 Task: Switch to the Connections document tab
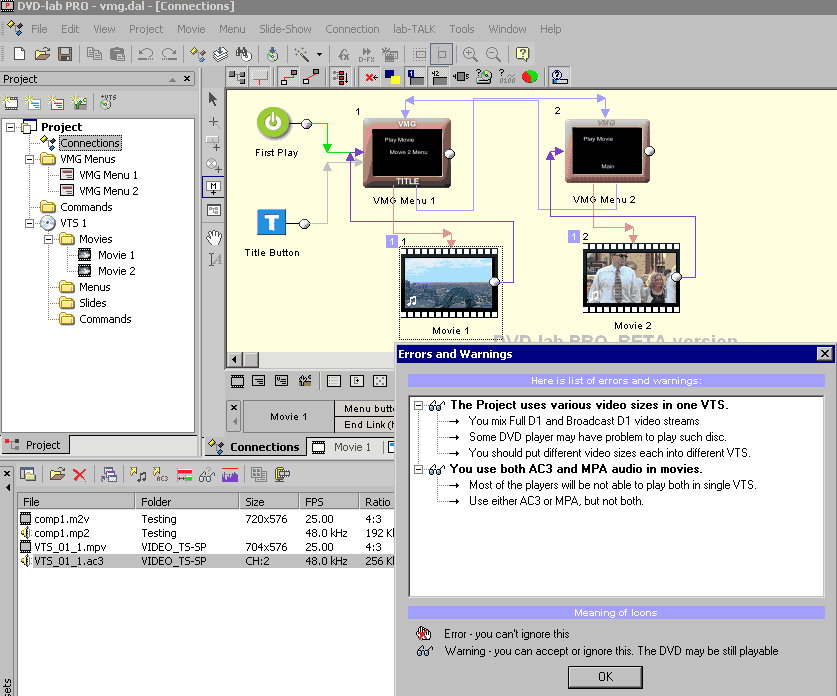click(x=256, y=447)
